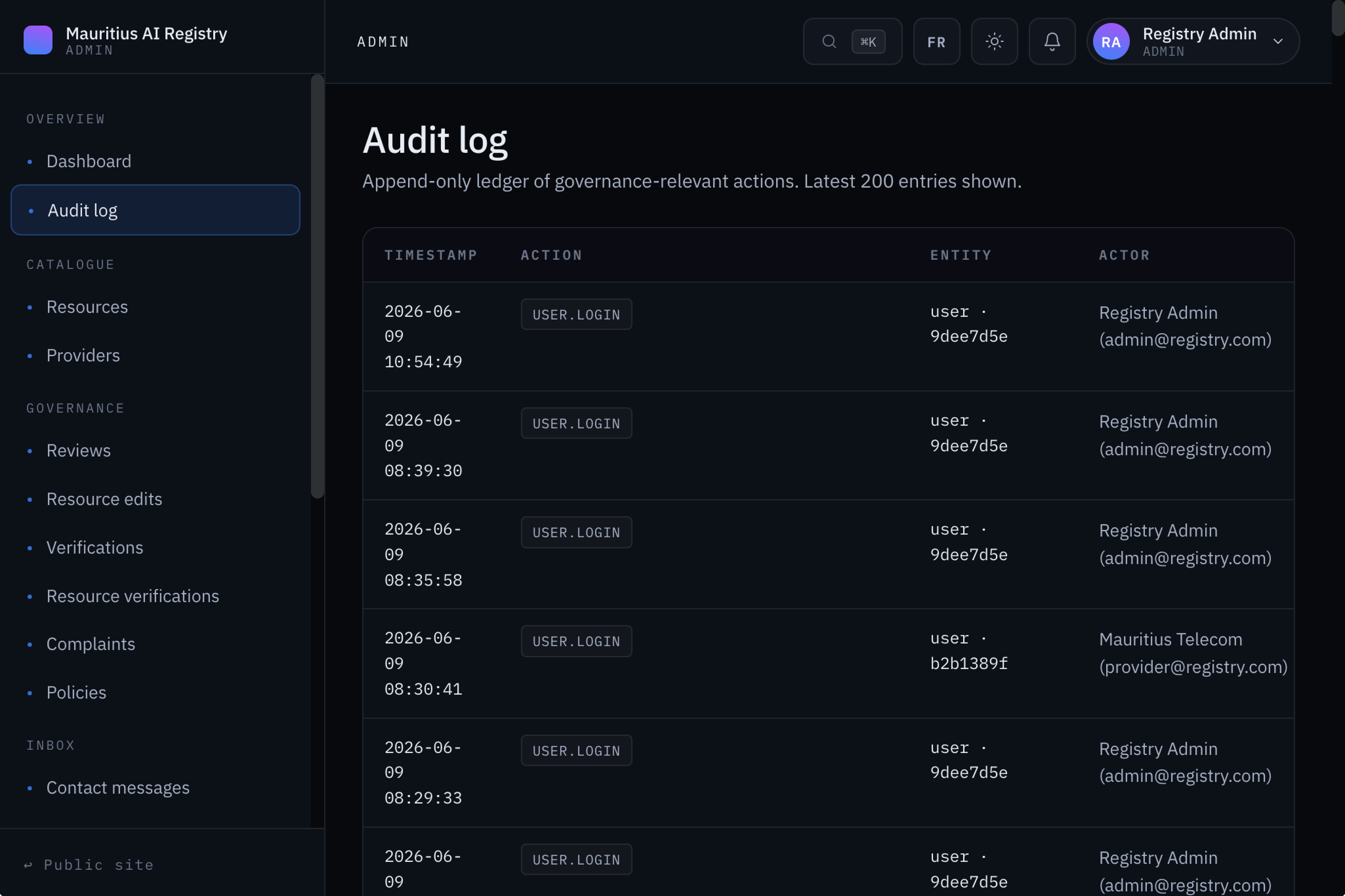1345x896 pixels.
Task: Click the TIMESTAMP column header
Action: pos(430,255)
